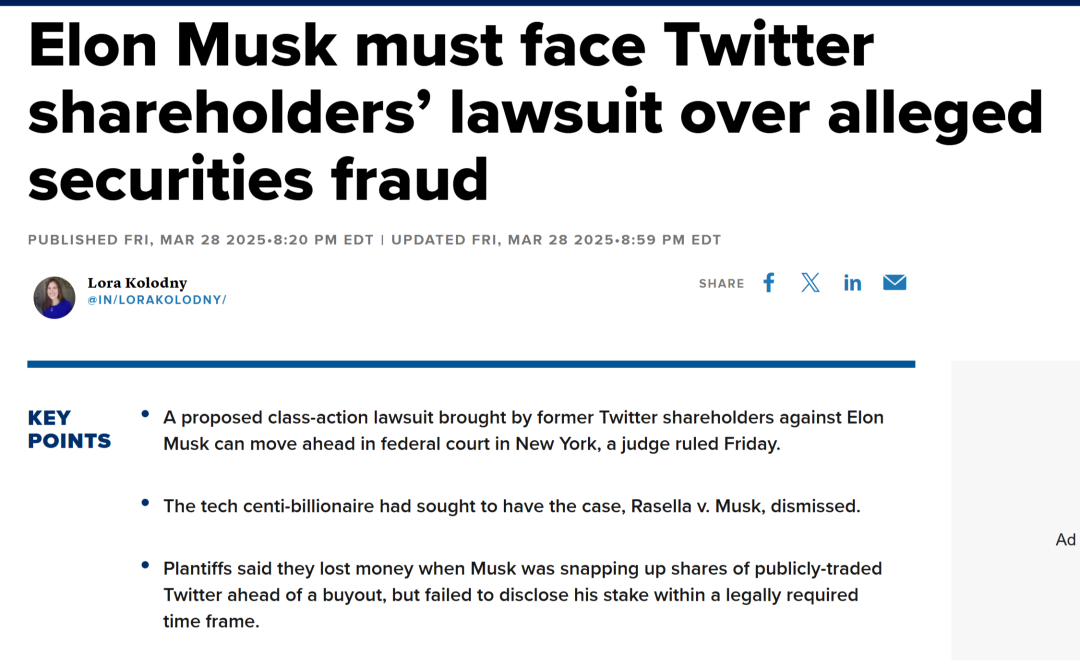Share the article by email envelope icon
This screenshot has width=1080, height=667.
coord(895,283)
